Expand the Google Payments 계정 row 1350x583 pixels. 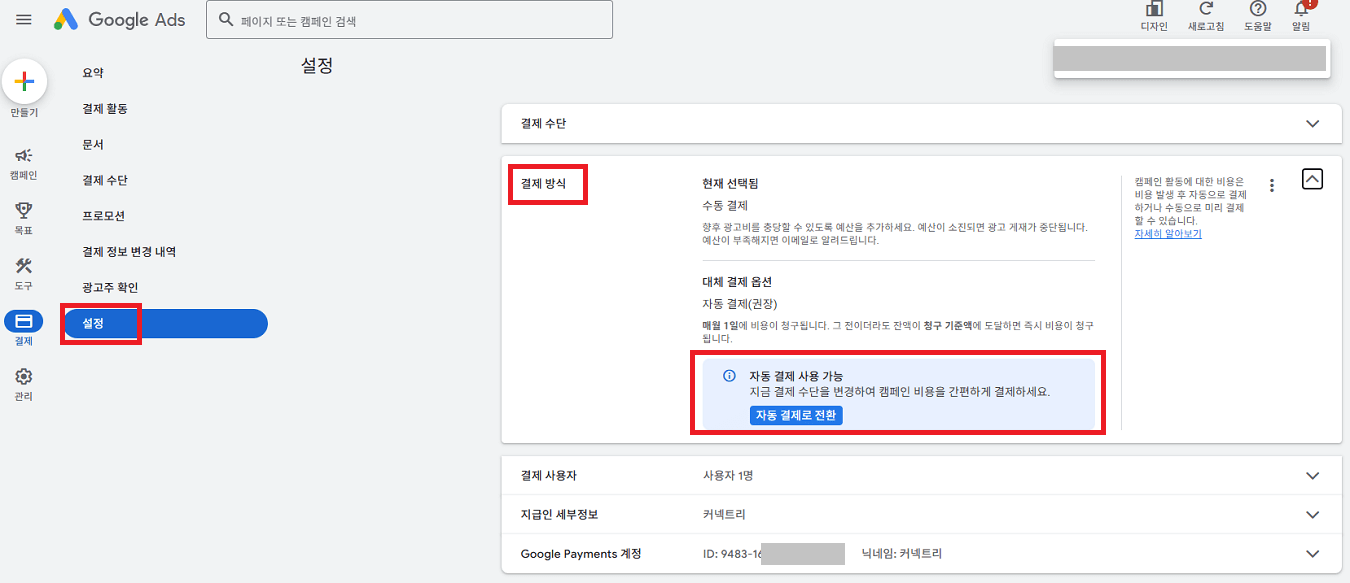pos(921,554)
